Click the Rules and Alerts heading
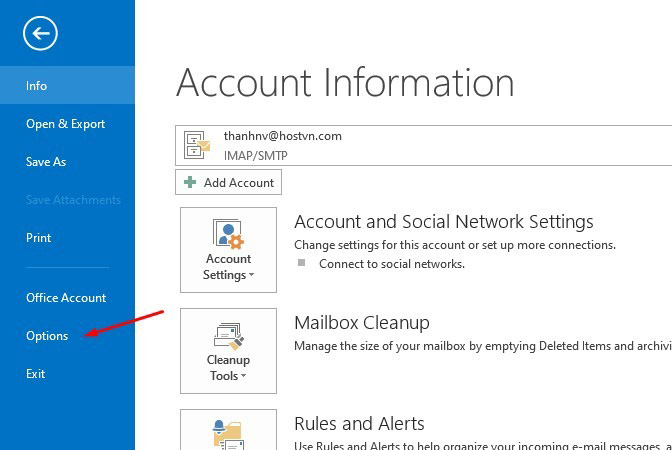The width and height of the screenshot is (672, 450). pos(359,423)
